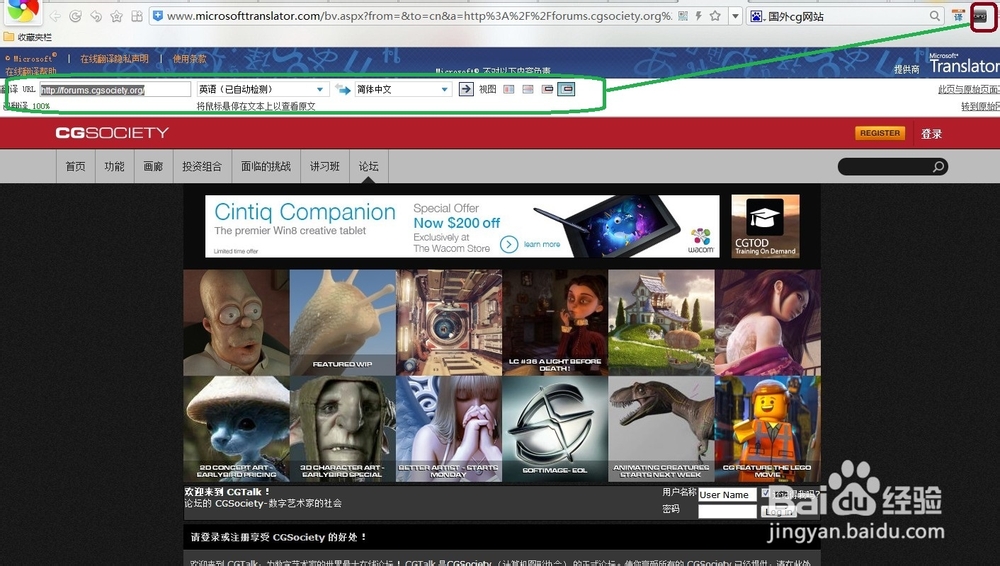Open the 使用条款 link

pyautogui.click(x=189, y=59)
